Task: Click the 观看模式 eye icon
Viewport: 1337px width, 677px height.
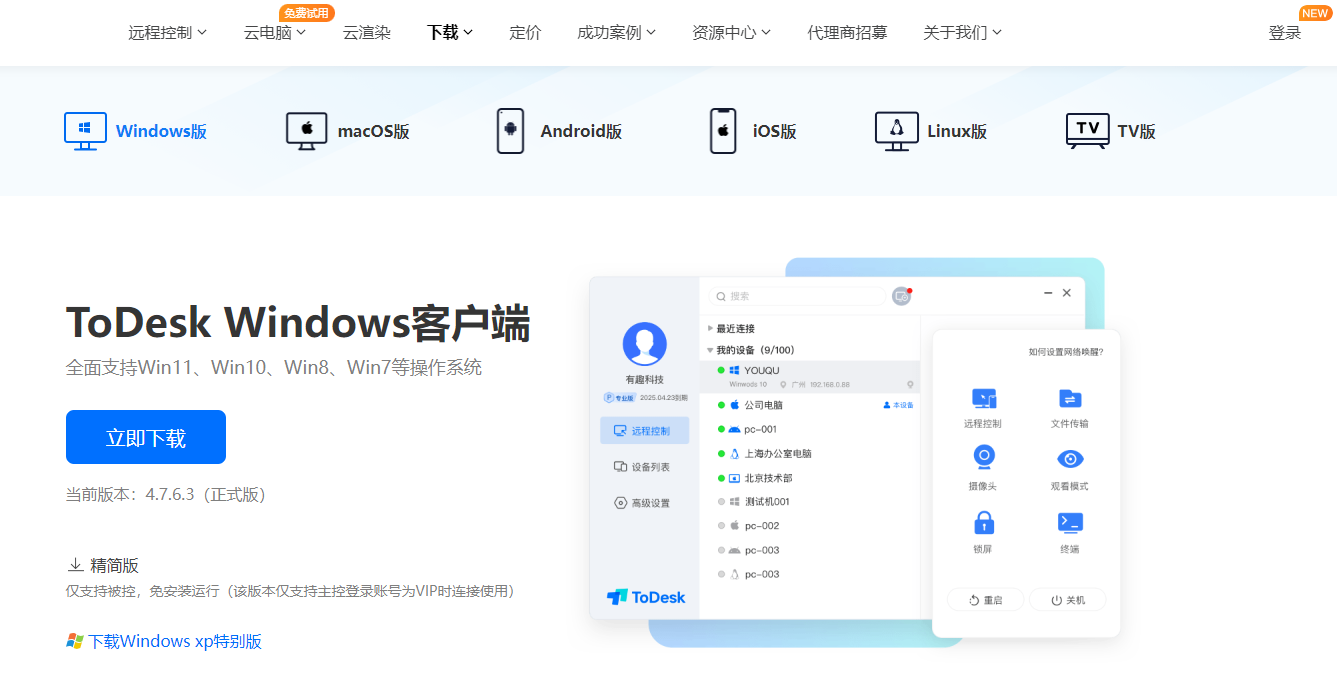Action: [x=1070, y=459]
